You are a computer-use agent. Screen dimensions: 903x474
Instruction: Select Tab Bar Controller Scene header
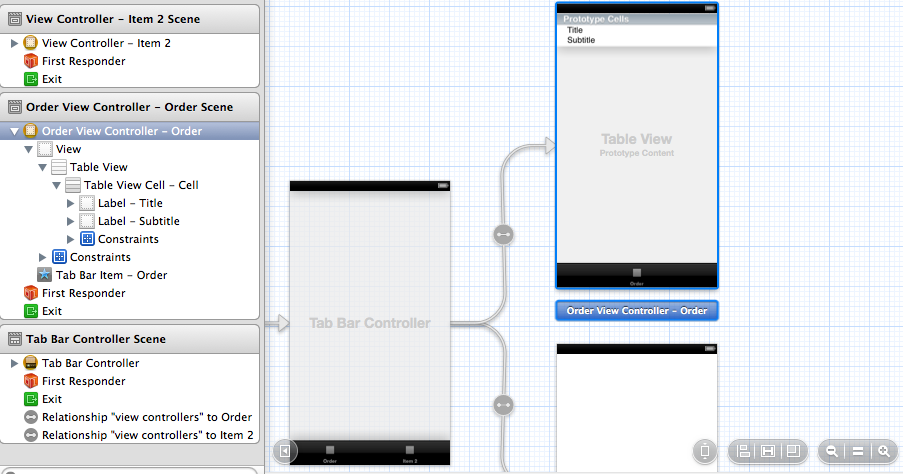click(130, 339)
